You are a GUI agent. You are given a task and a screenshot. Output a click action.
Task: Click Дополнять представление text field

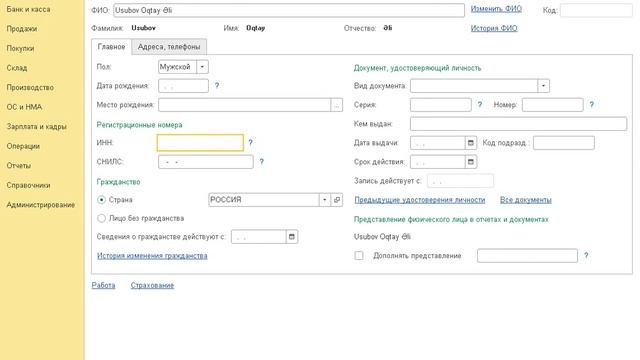point(527,256)
